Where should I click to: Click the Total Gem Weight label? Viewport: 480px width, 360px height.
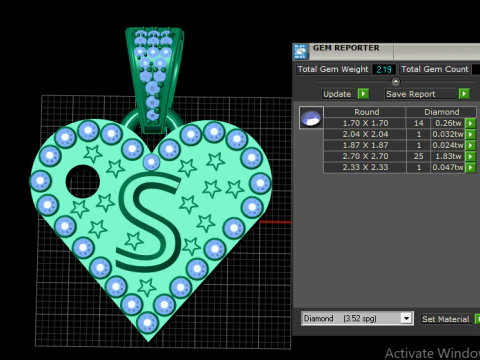333,69
